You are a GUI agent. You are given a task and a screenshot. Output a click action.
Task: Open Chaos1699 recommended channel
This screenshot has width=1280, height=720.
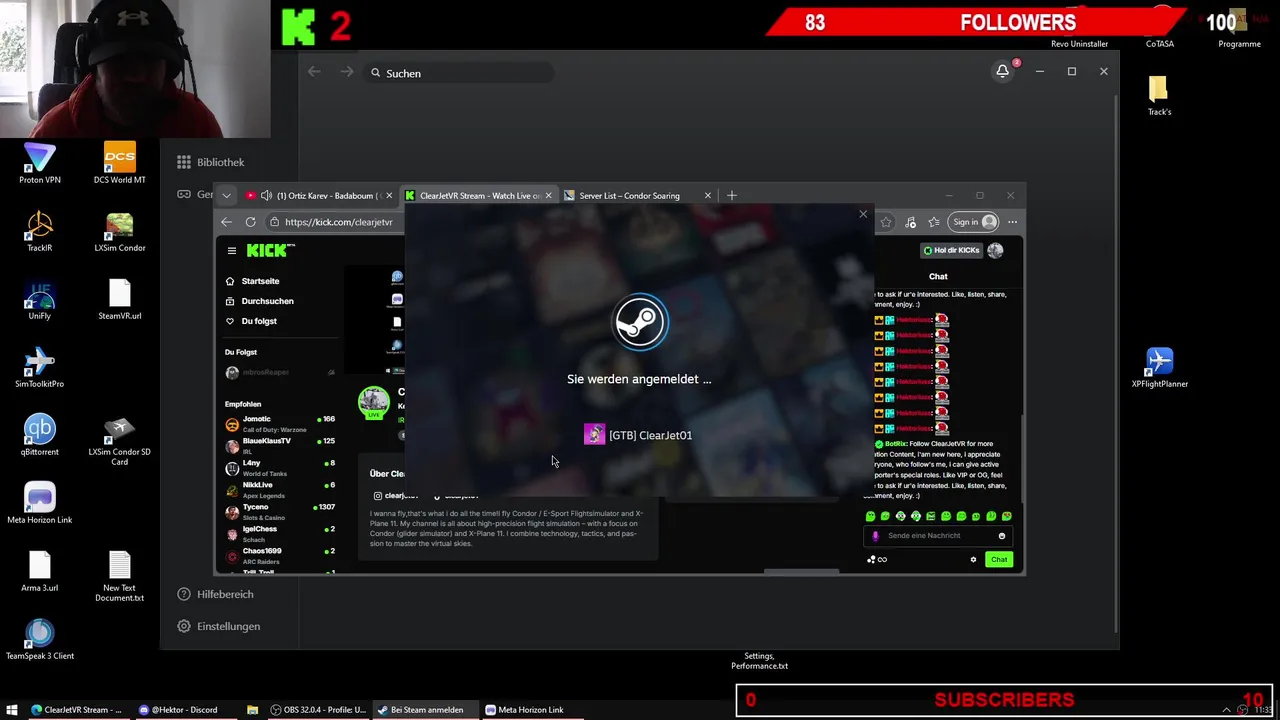point(280,555)
